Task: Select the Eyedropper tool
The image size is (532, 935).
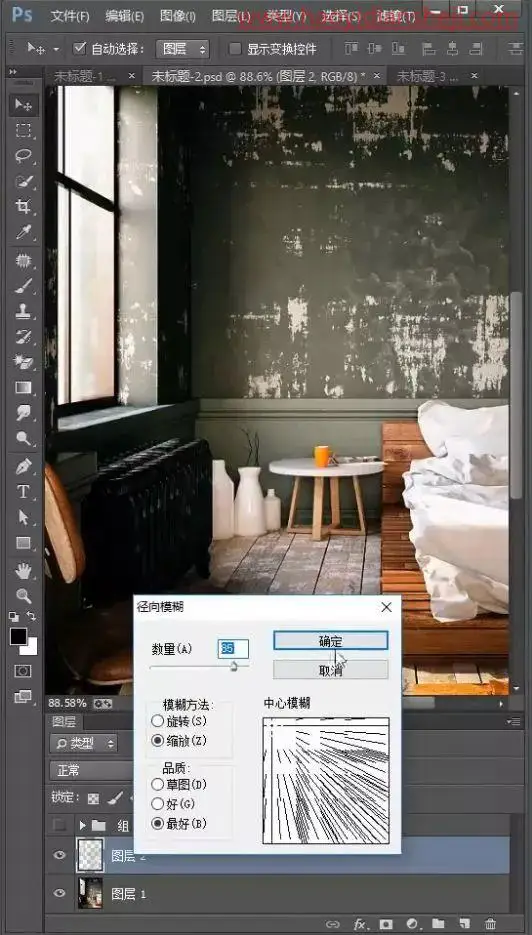Action: pos(23,233)
